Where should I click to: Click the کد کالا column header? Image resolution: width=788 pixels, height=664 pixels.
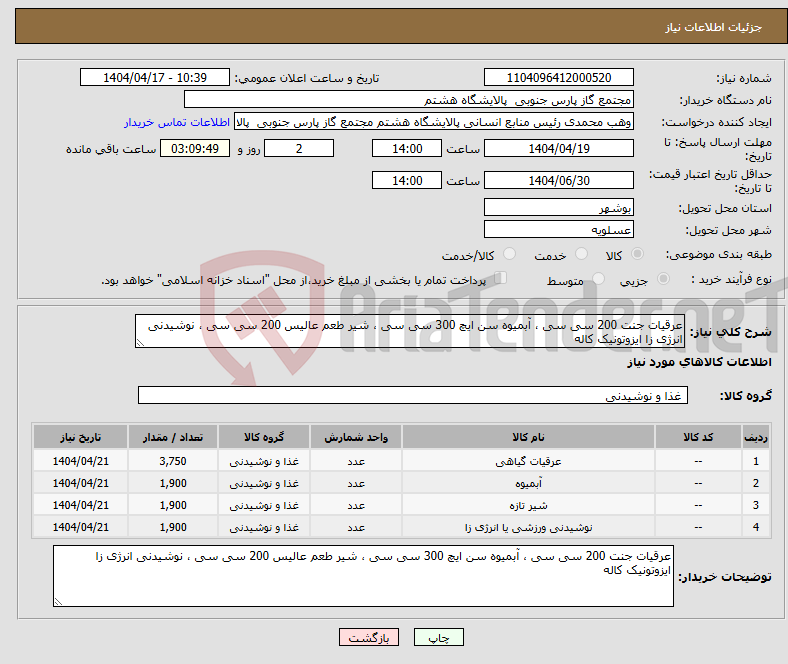[698, 437]
